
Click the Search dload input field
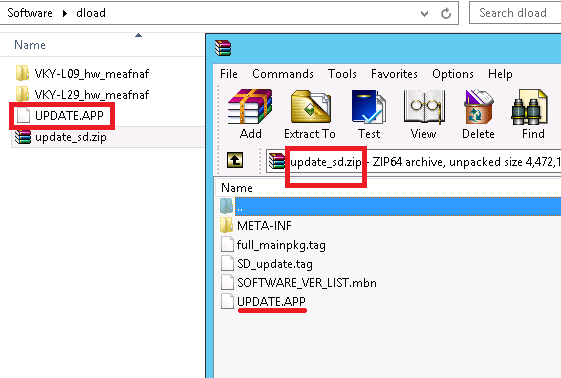click(515, 13)
